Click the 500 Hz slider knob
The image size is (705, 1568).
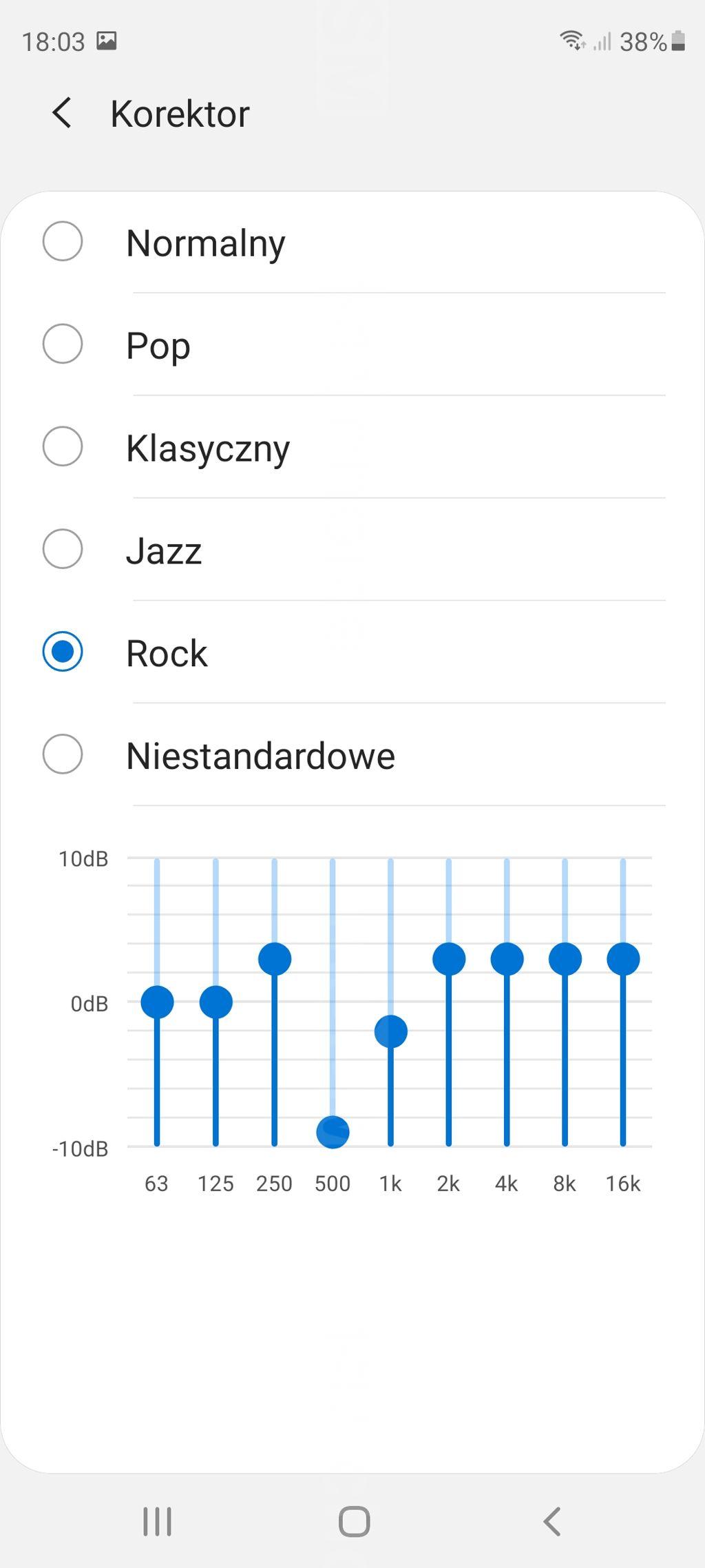[x=333, y=1132]
